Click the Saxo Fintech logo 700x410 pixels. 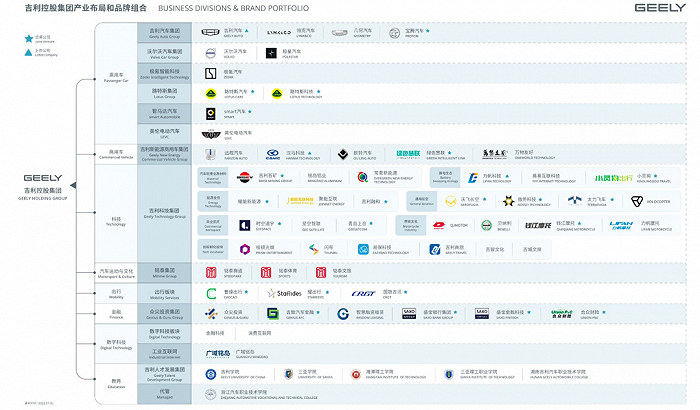482,314
